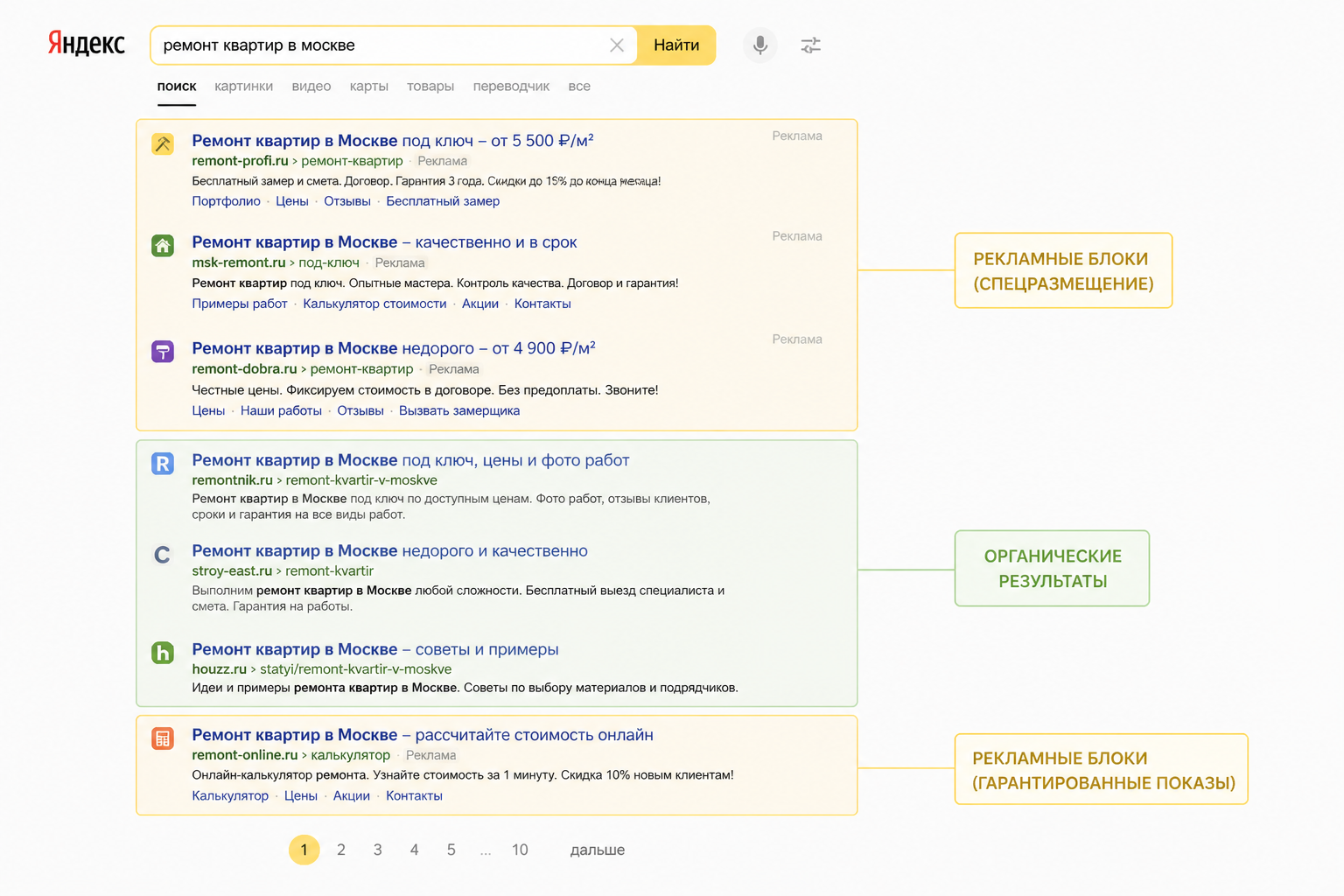
Task: Open the карты tab
Action: (x=369, y=87)
